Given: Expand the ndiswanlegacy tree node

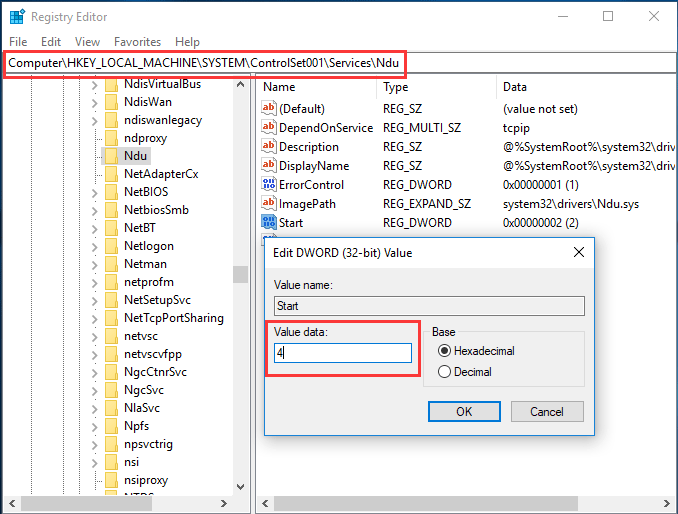Looking at the screenshot, I should (95, 121).
